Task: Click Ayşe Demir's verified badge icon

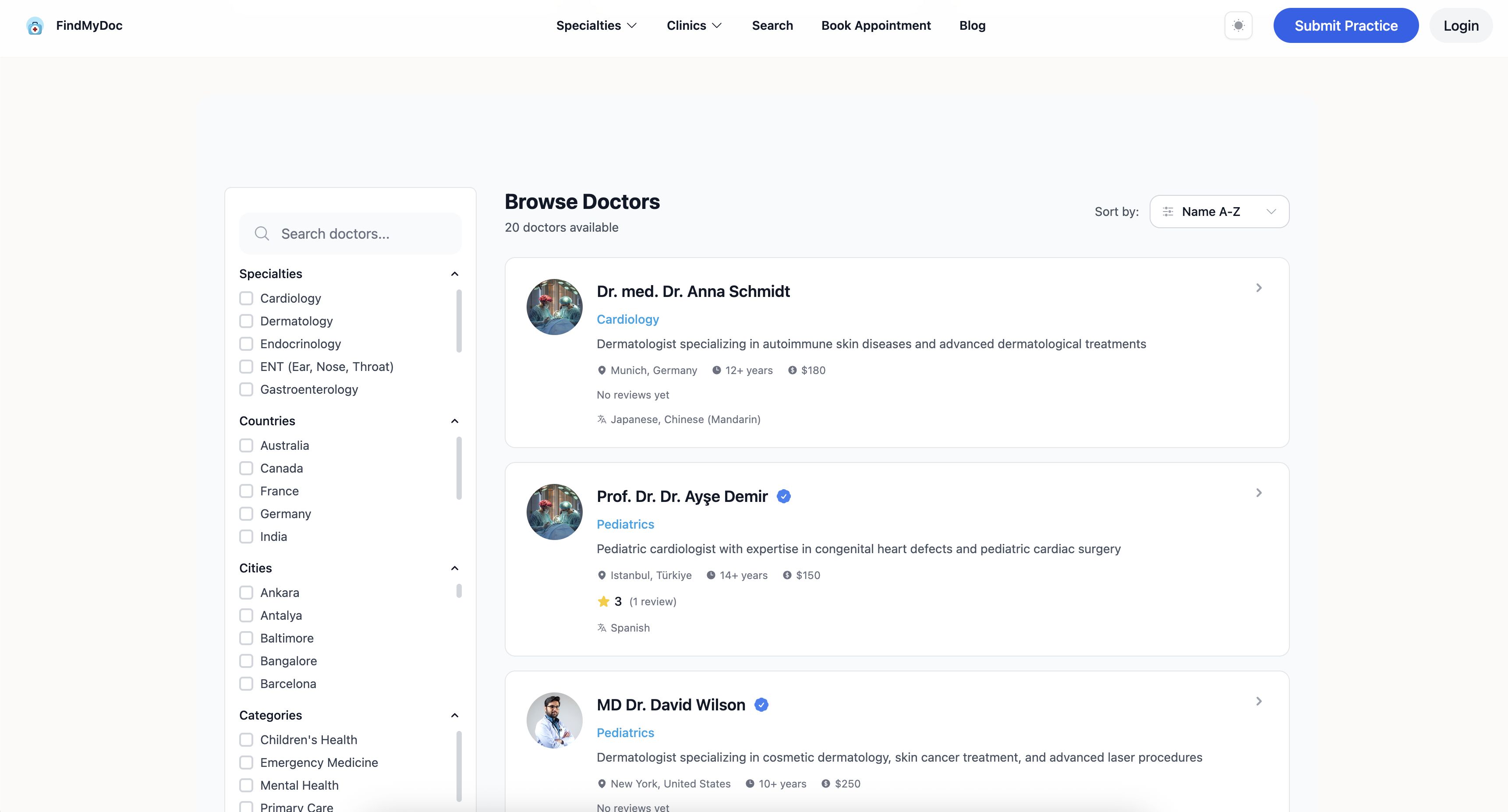Action: pos(783,497)
